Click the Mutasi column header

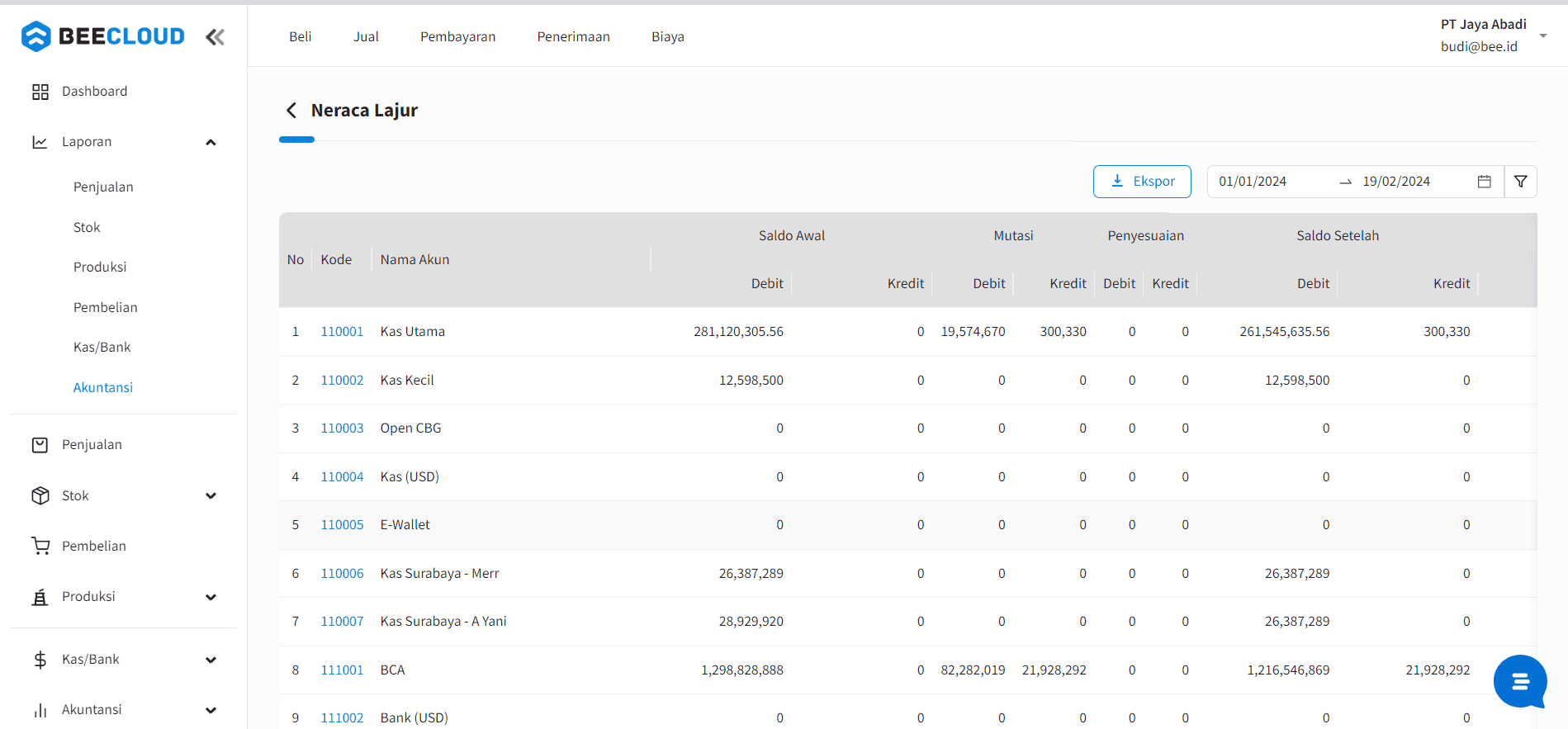1013,235
